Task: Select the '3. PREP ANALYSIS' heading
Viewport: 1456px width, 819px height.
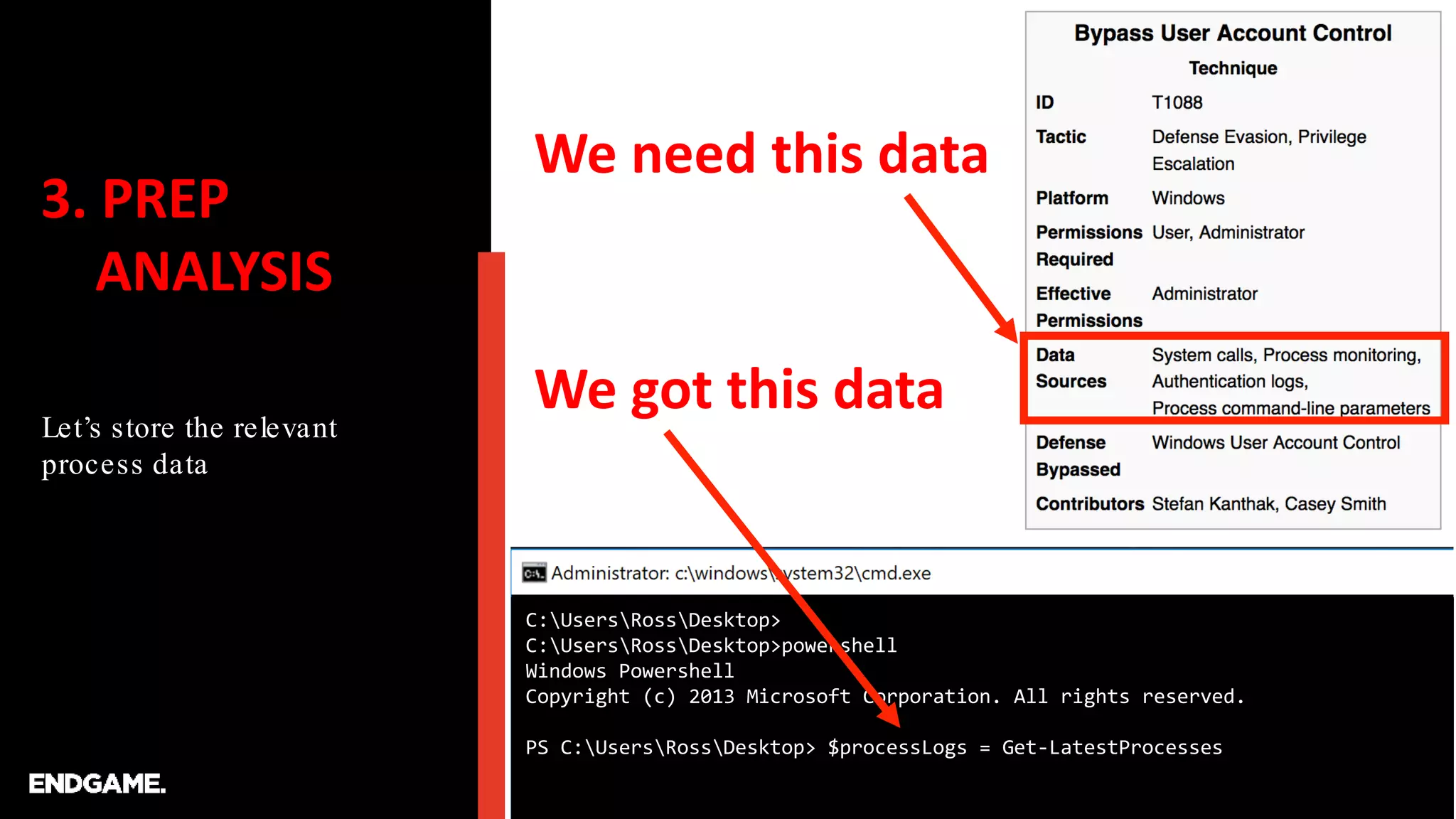Action: 188,235
